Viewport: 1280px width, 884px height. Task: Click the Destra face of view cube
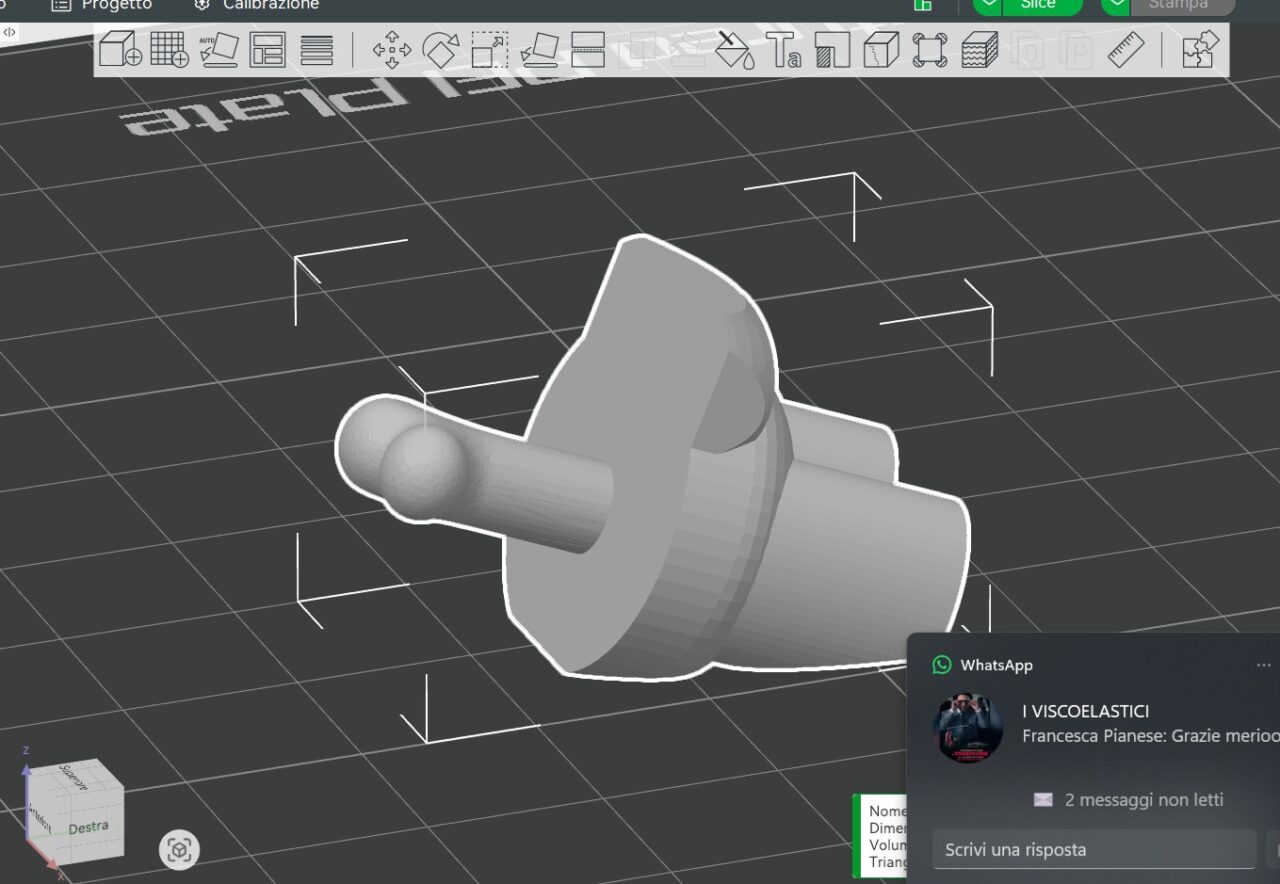point(88,827)
